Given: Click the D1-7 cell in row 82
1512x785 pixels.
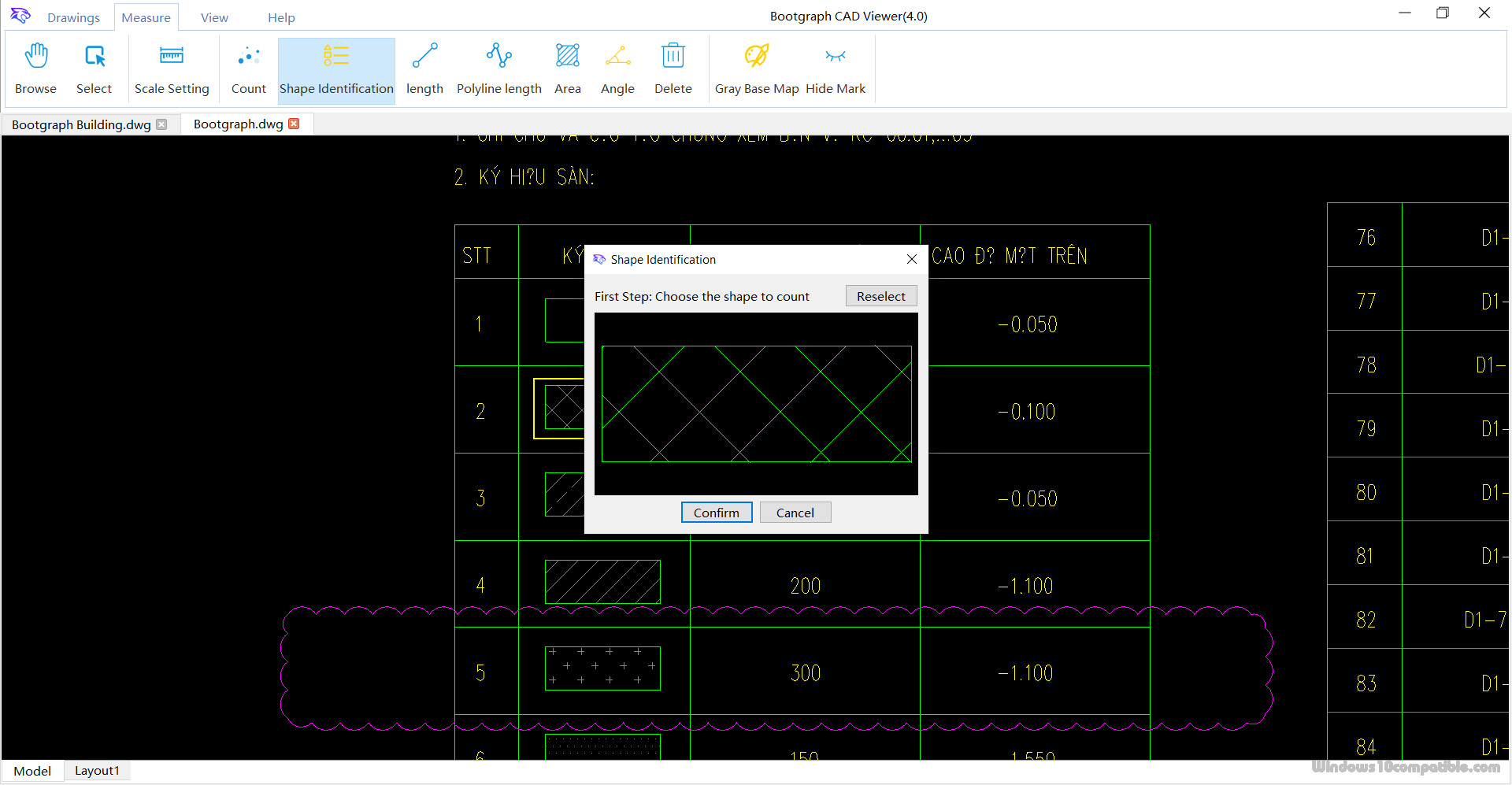Looking at the screenshot, I should click(1484, 620).
